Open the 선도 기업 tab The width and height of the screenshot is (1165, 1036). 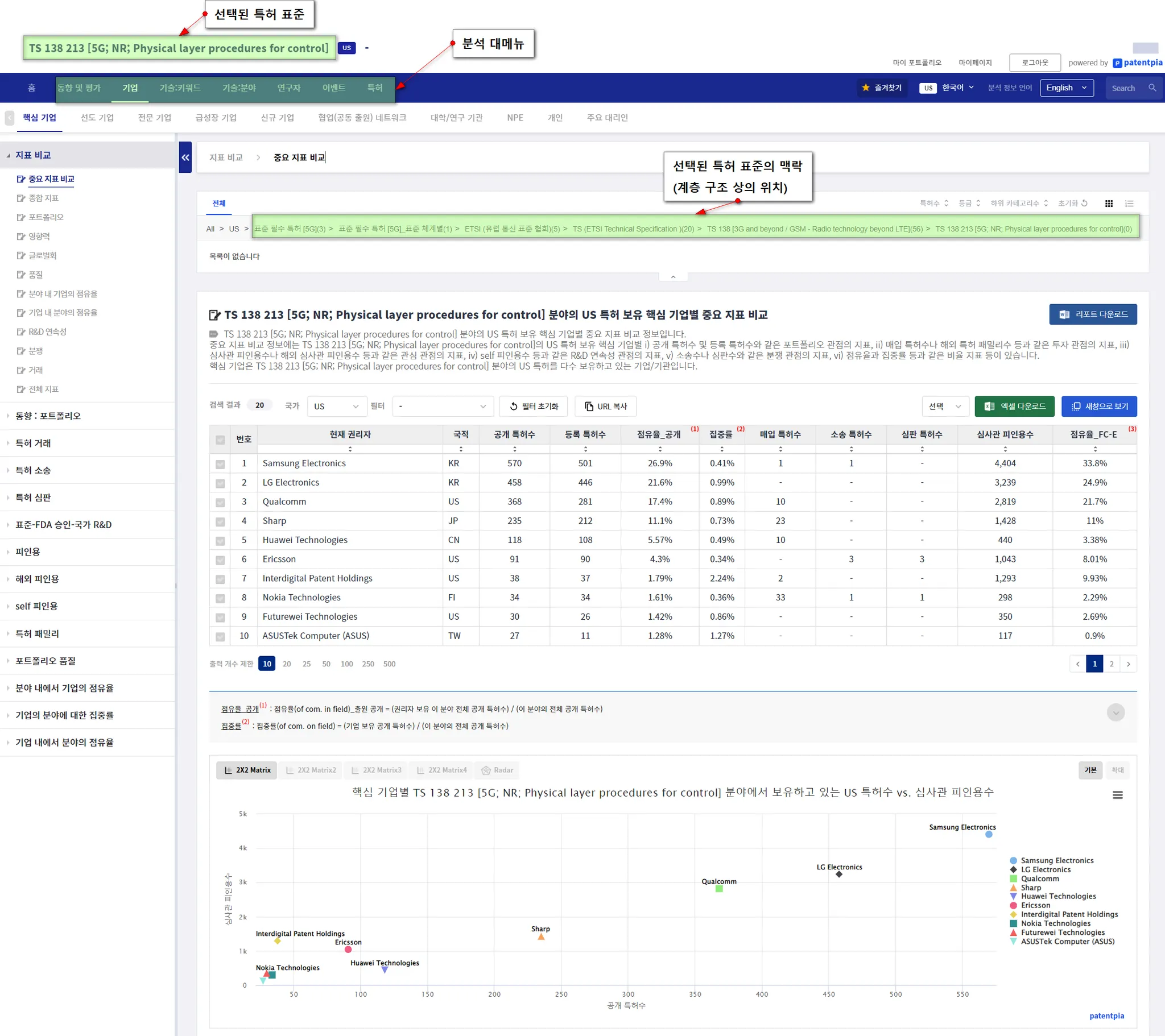coord(97,117)
